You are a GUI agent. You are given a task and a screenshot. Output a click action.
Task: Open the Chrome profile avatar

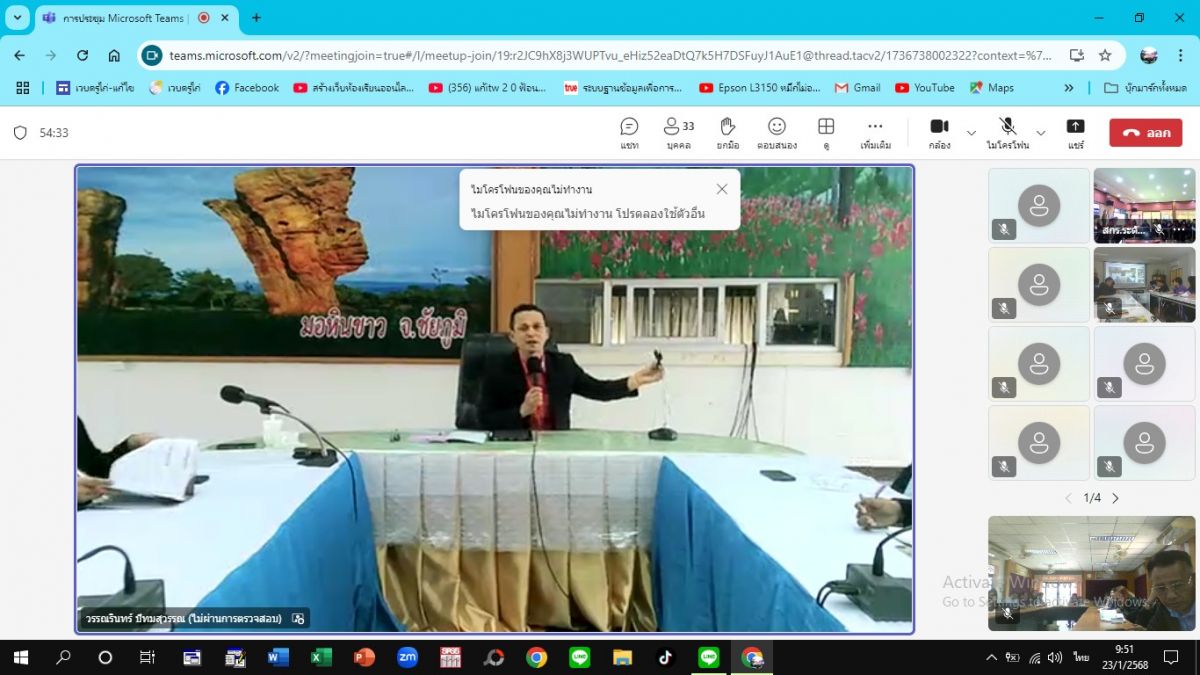point(1149,56)
